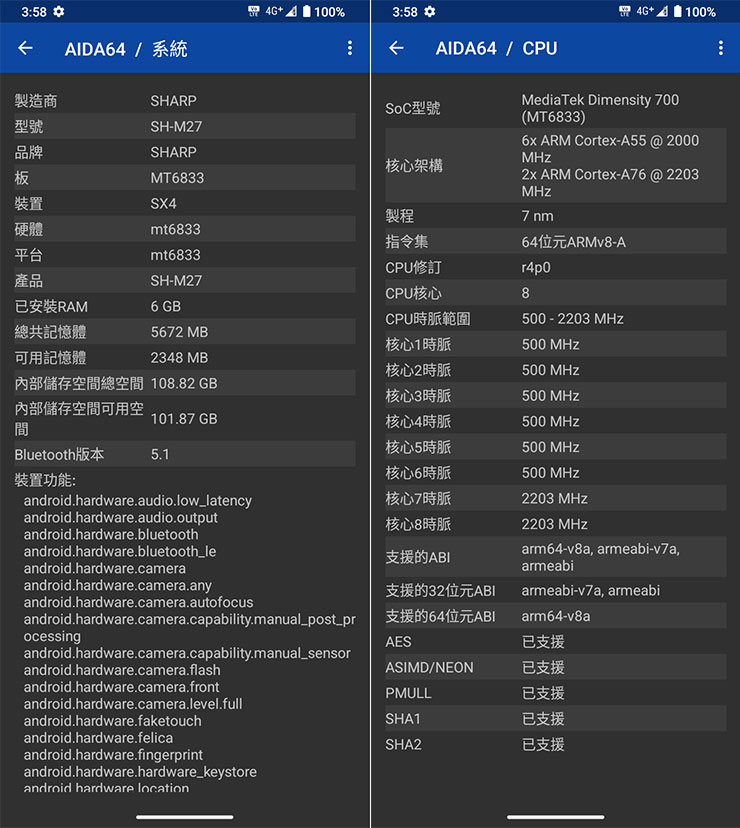
Task: Tap the 'AIDA64 / 系統' title
Action: click(x=126, y=49)
